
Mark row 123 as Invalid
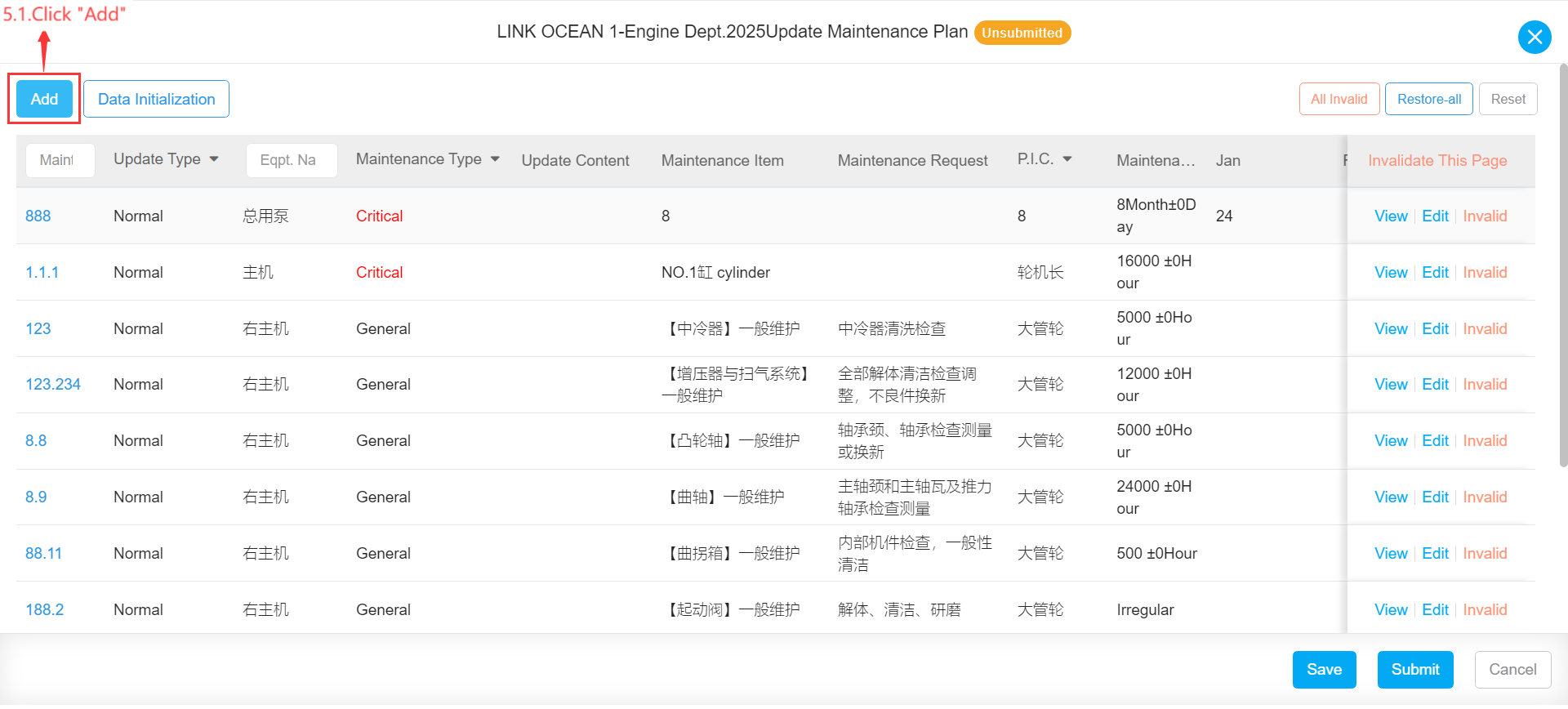point(1485,329)
